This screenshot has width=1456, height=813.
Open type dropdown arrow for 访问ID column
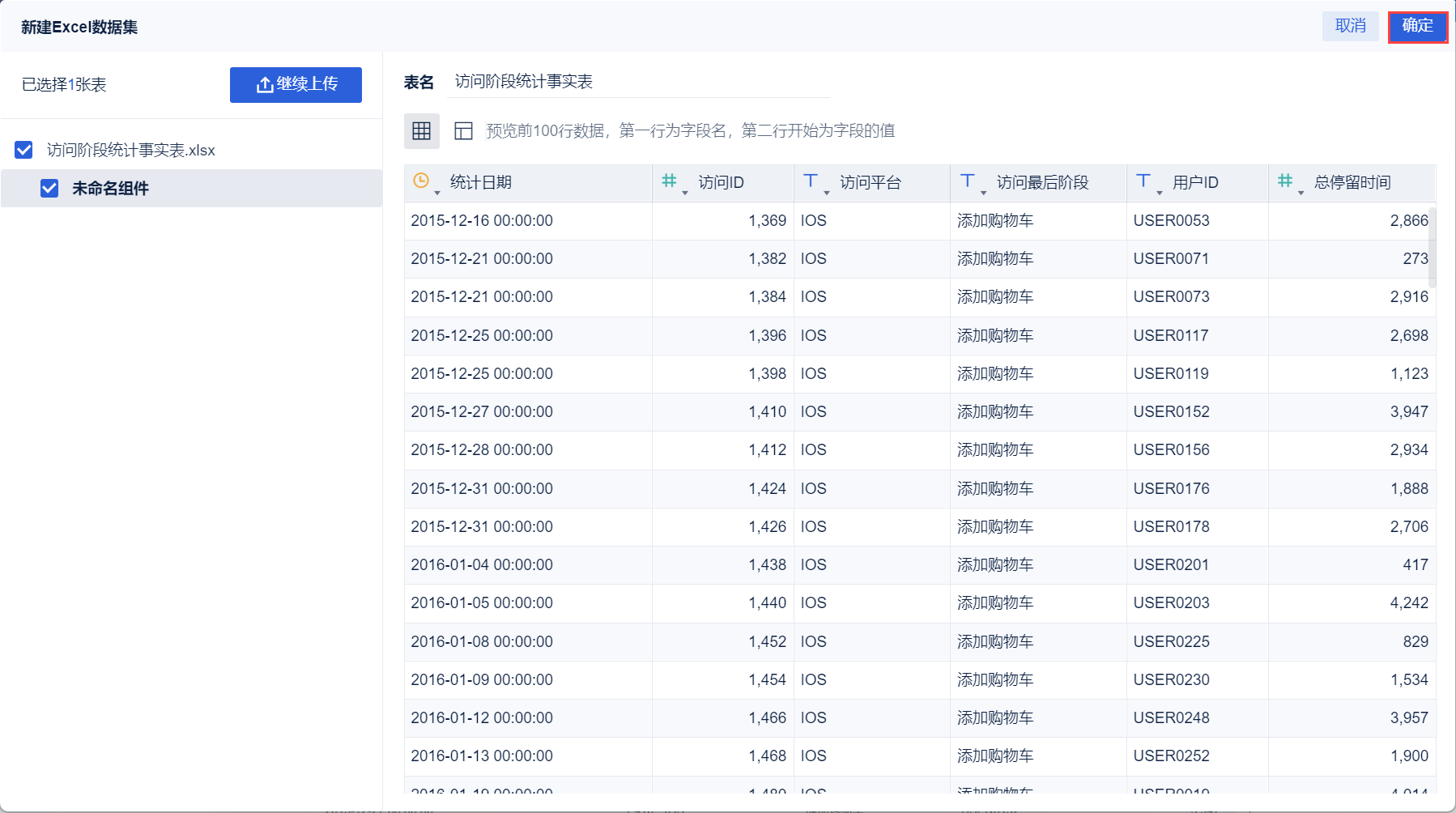(685, 193)
